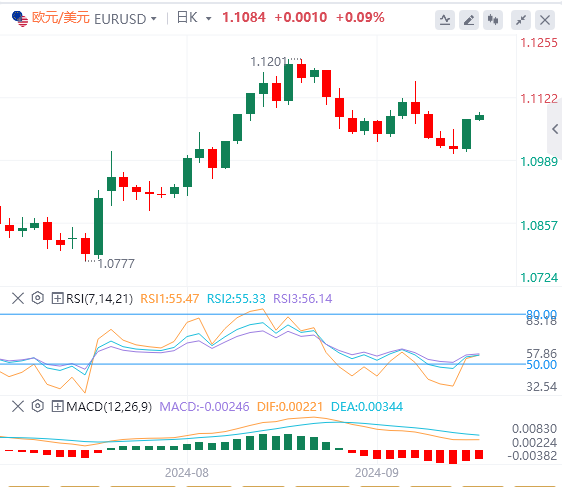Remove the MACD indicator panel

[x=18, y=406]
